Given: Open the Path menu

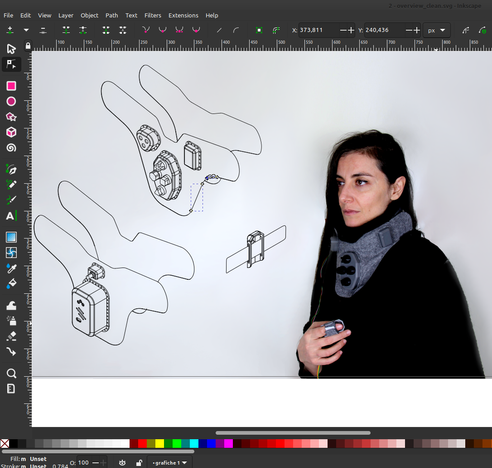Looking at the screenshot, I should click(112, 16).
